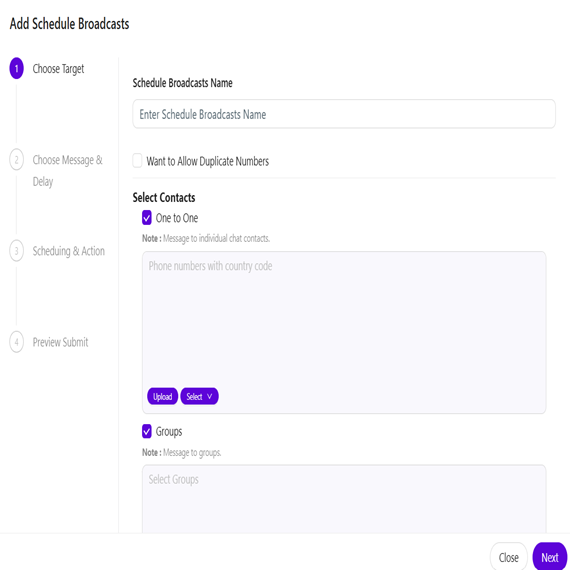
Task: Open the Select contacts dropdown
Action: point(199,396)
